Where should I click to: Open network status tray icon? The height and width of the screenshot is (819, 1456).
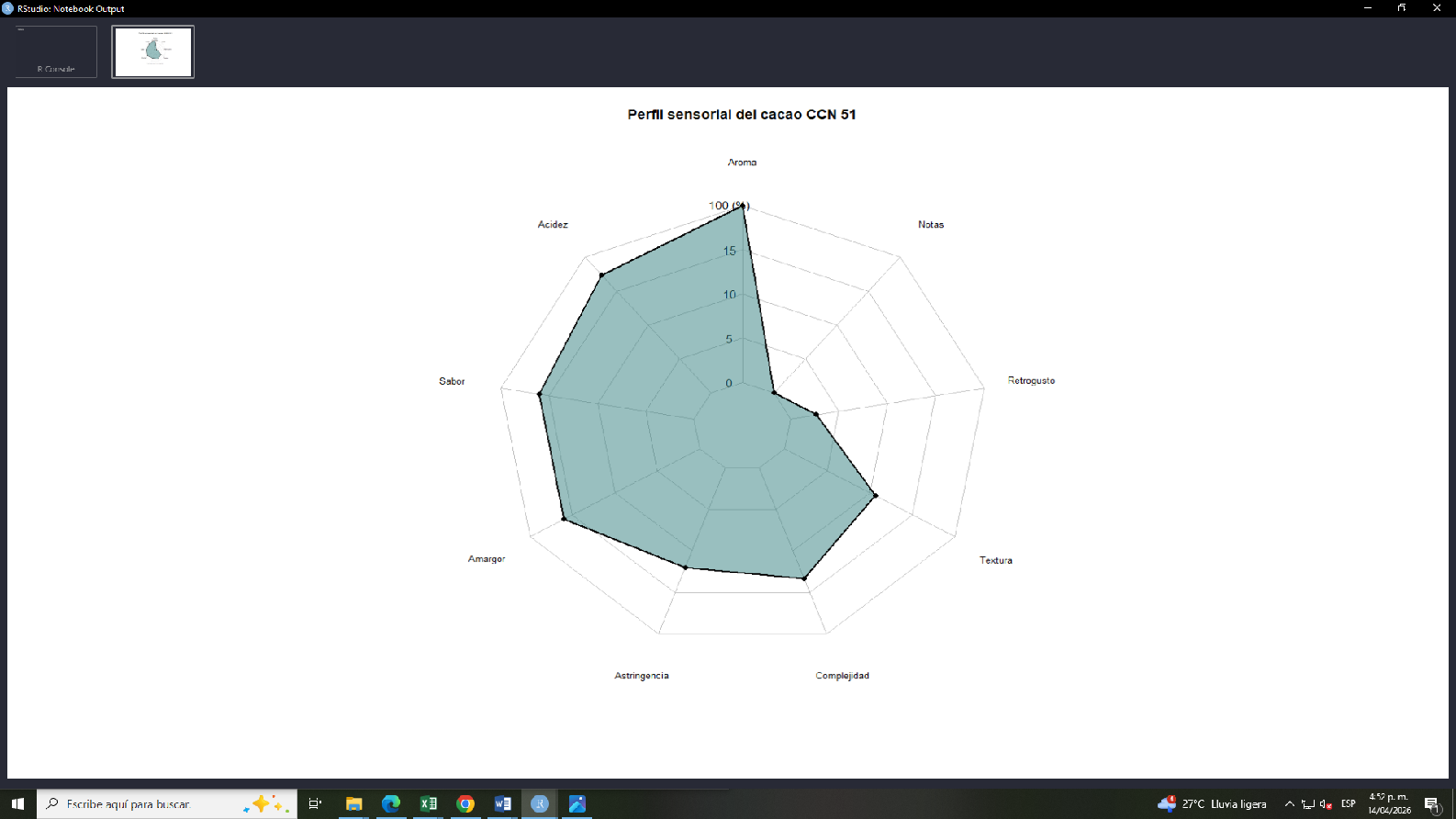[1308, 803]
